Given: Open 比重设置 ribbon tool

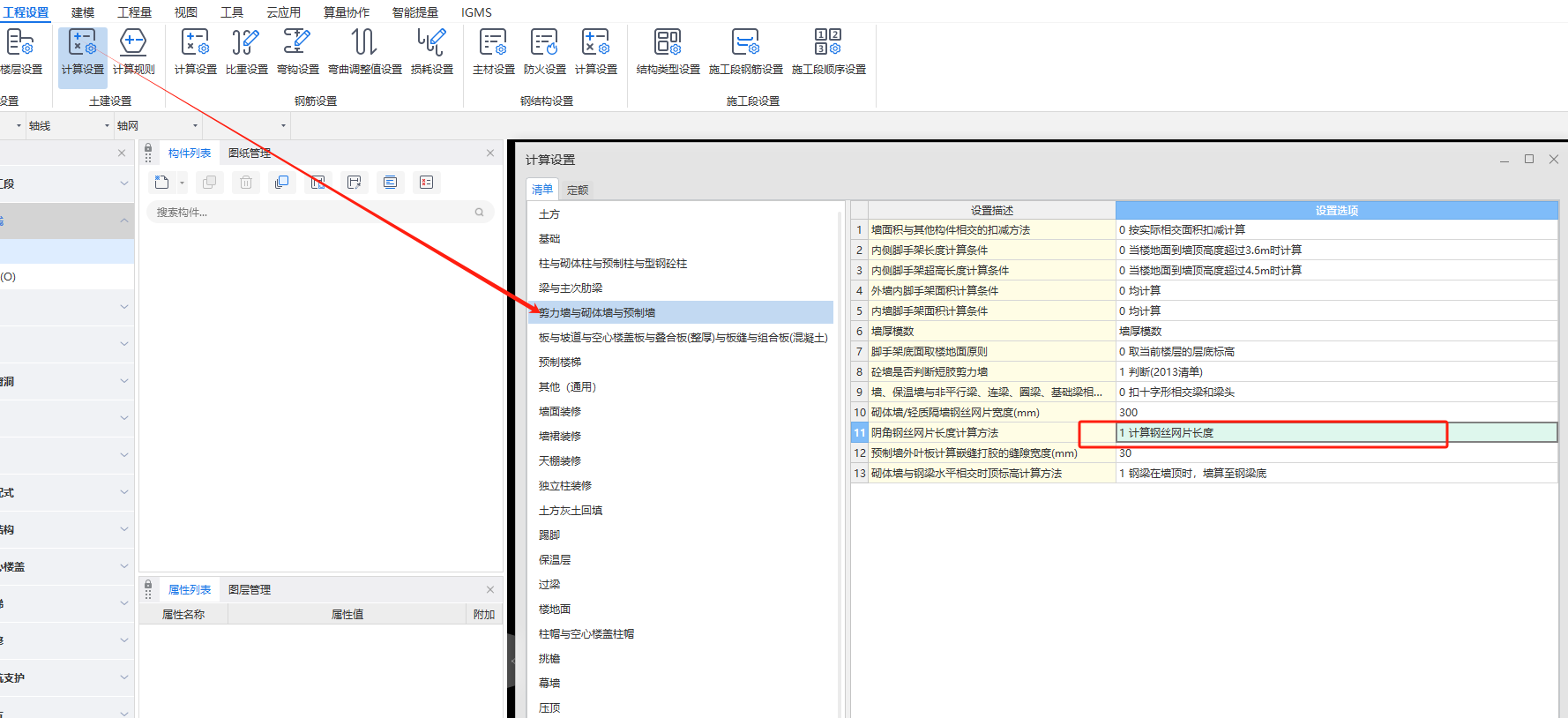Looking at the screenshot, I should coord(246,53).
